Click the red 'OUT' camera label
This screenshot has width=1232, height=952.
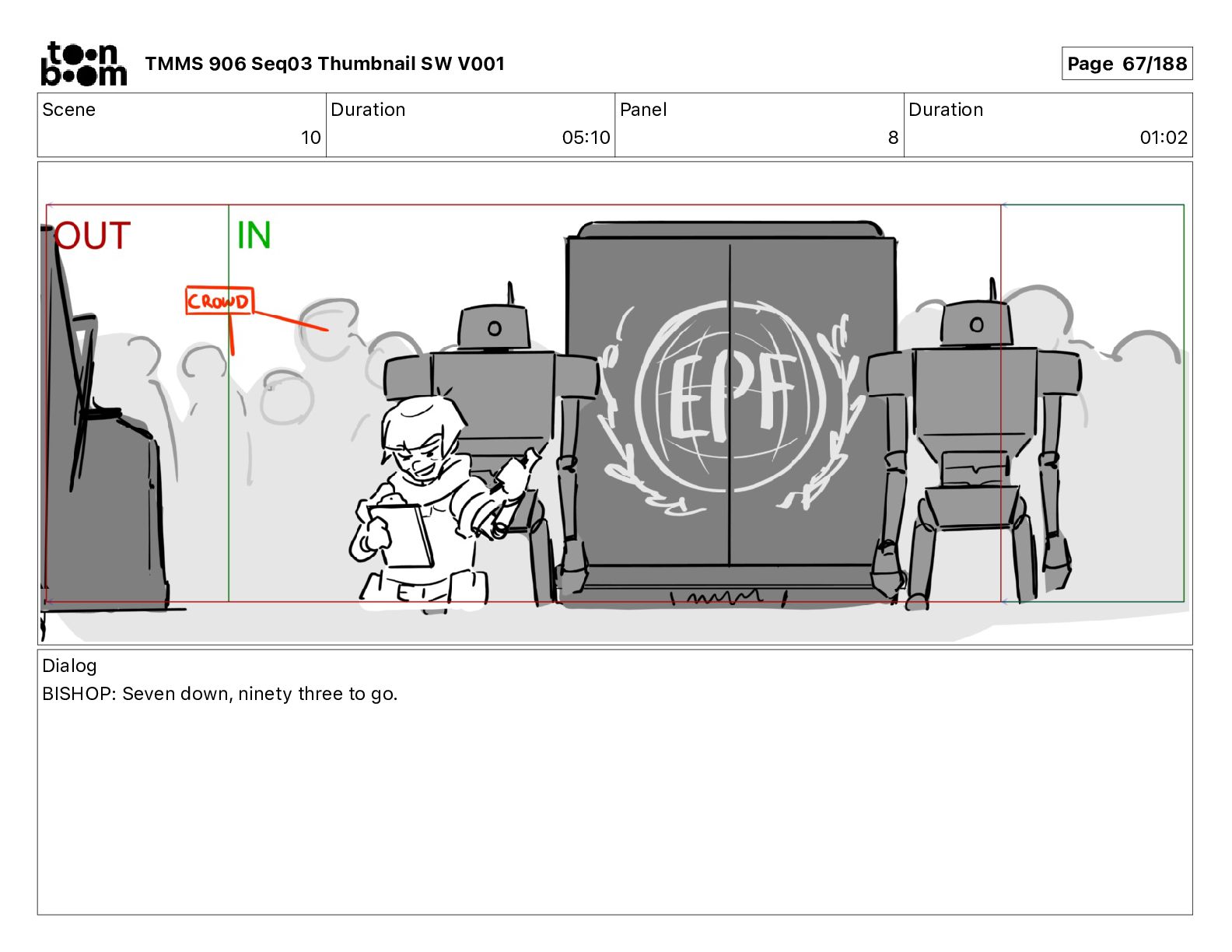92,236
